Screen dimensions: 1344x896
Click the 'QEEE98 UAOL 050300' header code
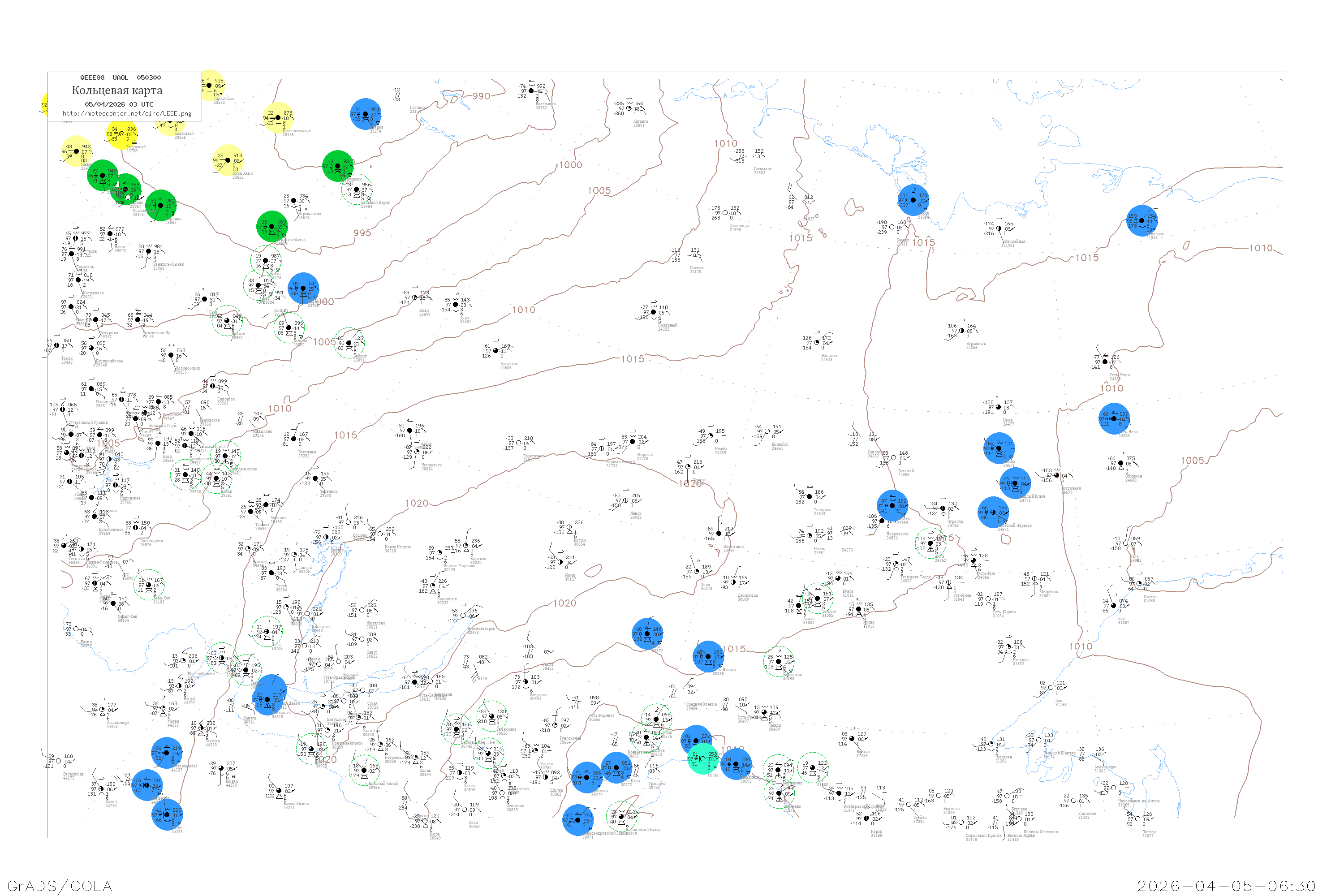120,78
